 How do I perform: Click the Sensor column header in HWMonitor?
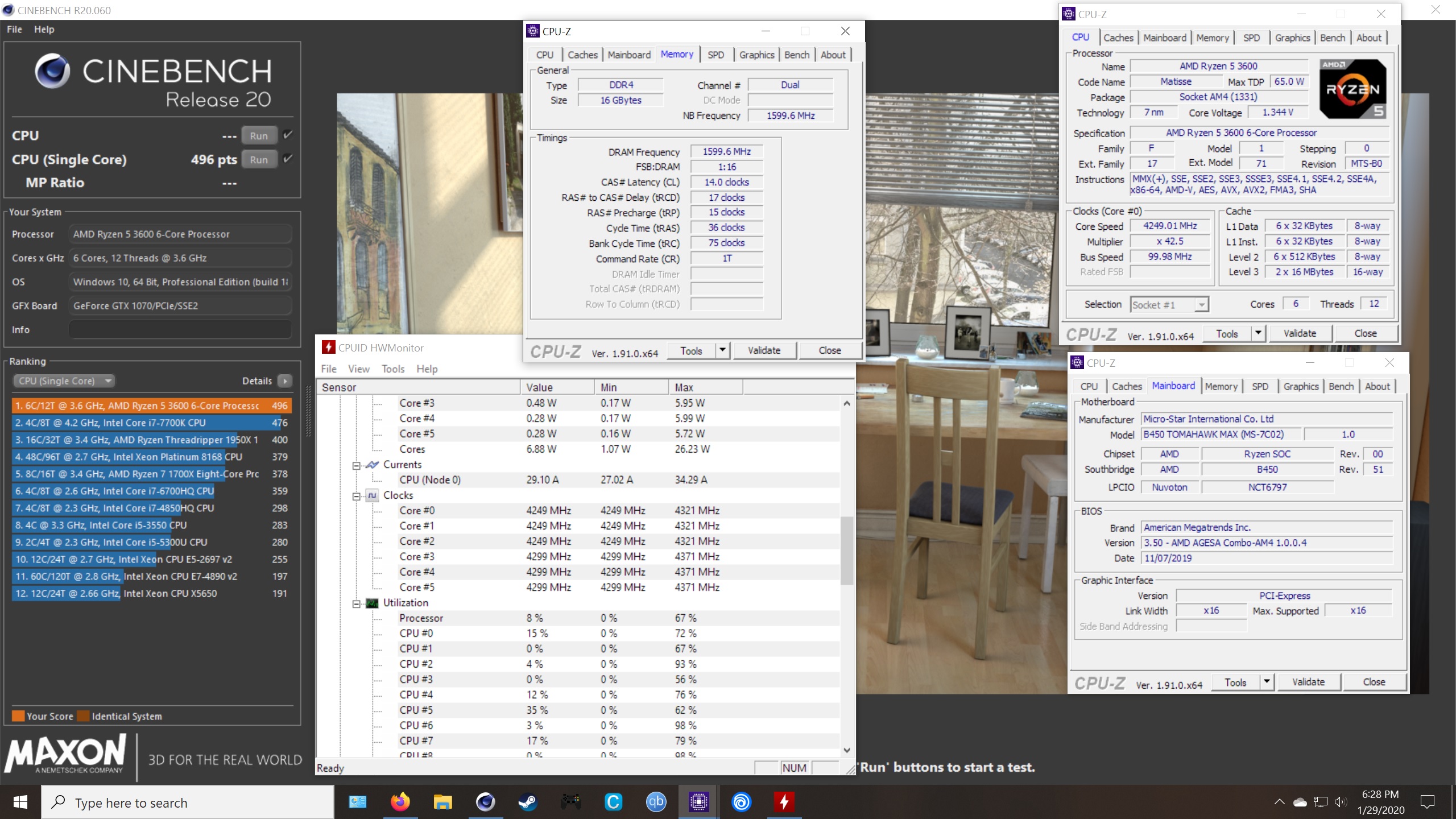(x=418, y=387)
